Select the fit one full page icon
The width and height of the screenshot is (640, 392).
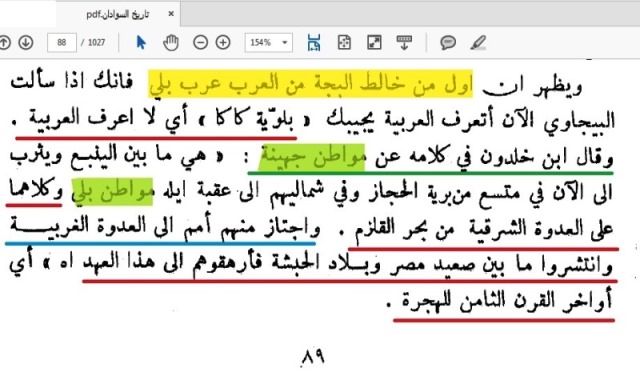coord(344,42)
